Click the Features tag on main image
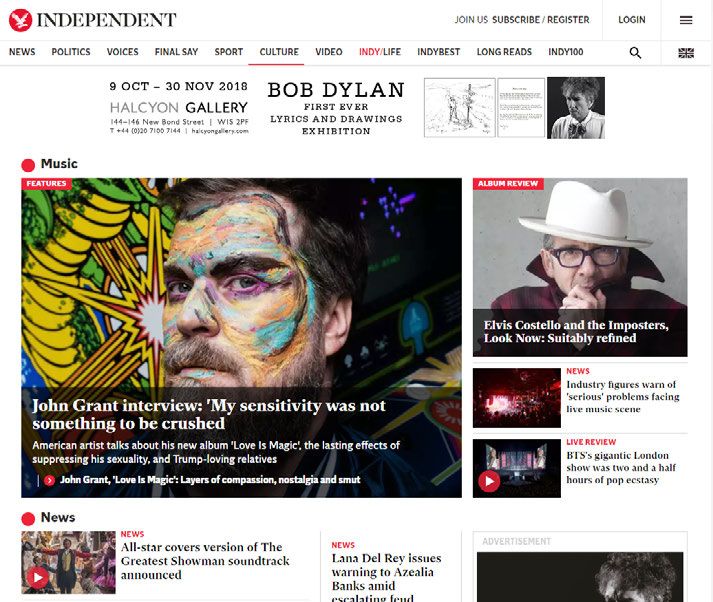 46,183
